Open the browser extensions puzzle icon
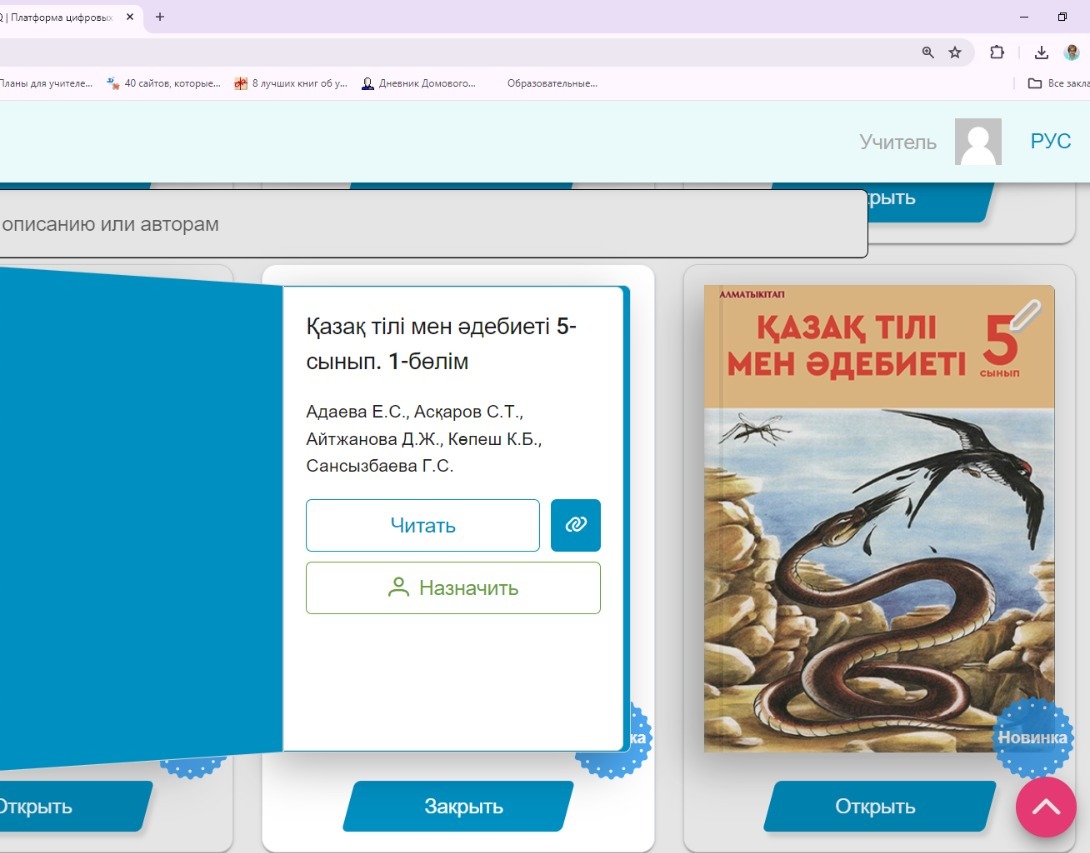Image resolution: width=1090 pixels, height=853 pixels. [x=997, y=52]
